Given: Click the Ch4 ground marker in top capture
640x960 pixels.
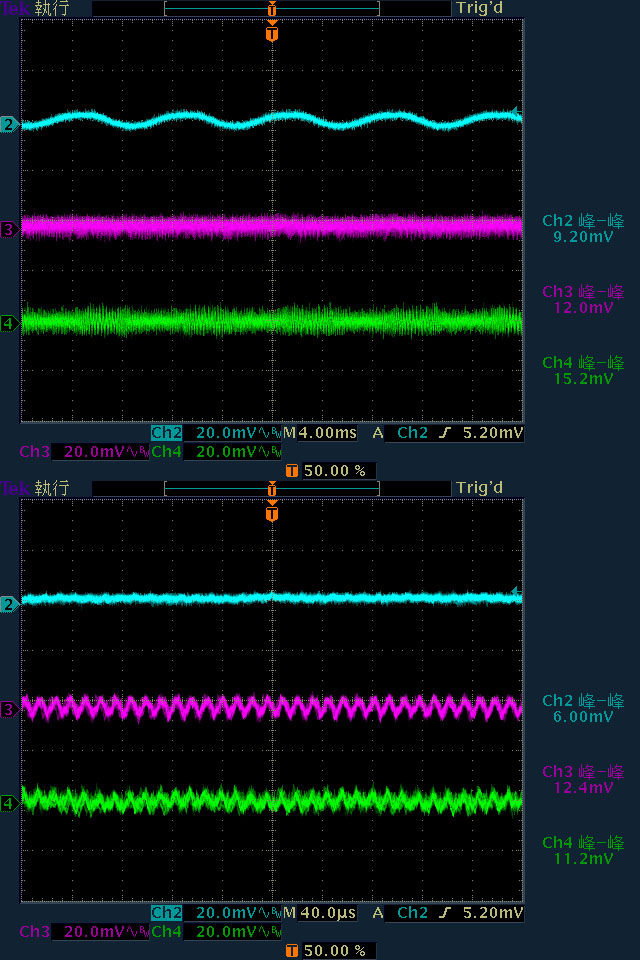Looking at the screenshot, I should 9,323.
